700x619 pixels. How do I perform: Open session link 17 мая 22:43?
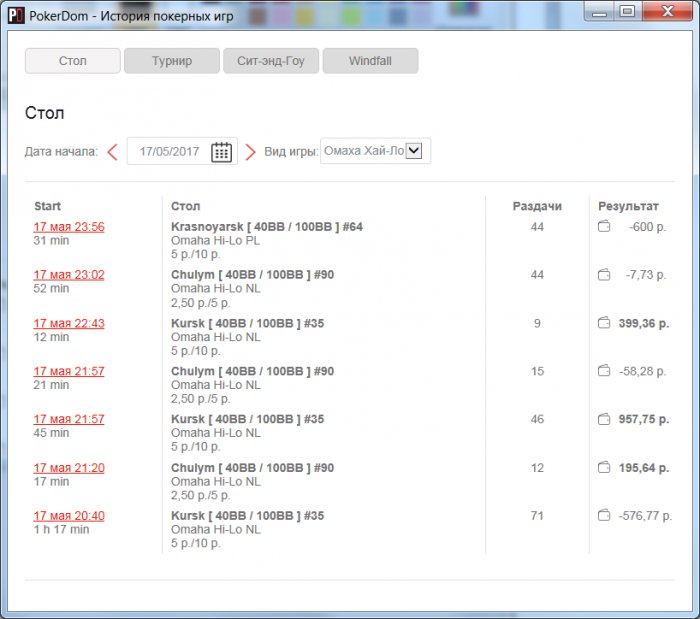(69, 323)
